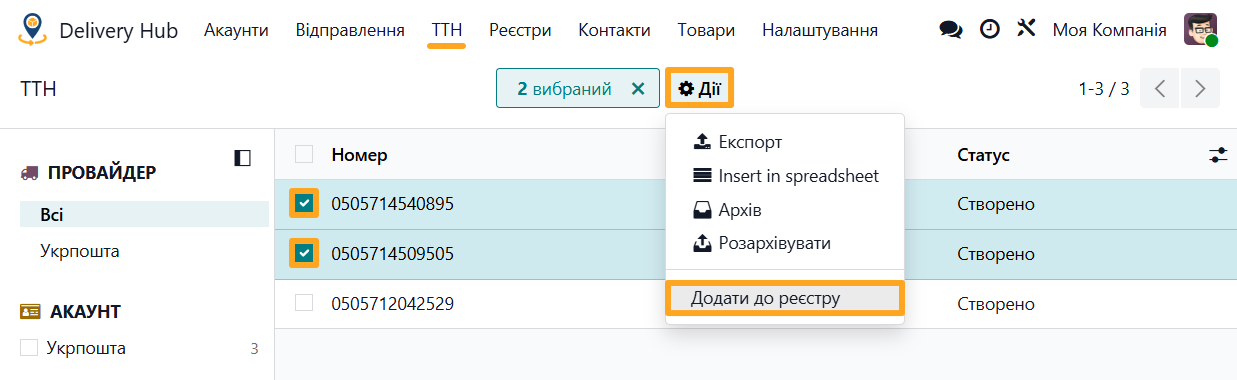Open the Дії actions dropdown
Viewport: 1237px width, 380px height.
[x=699, y=88]
